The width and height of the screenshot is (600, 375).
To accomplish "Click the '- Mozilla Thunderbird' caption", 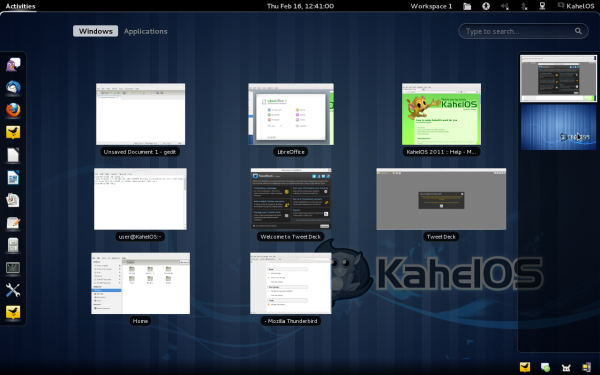I will (x=290, y=321).
